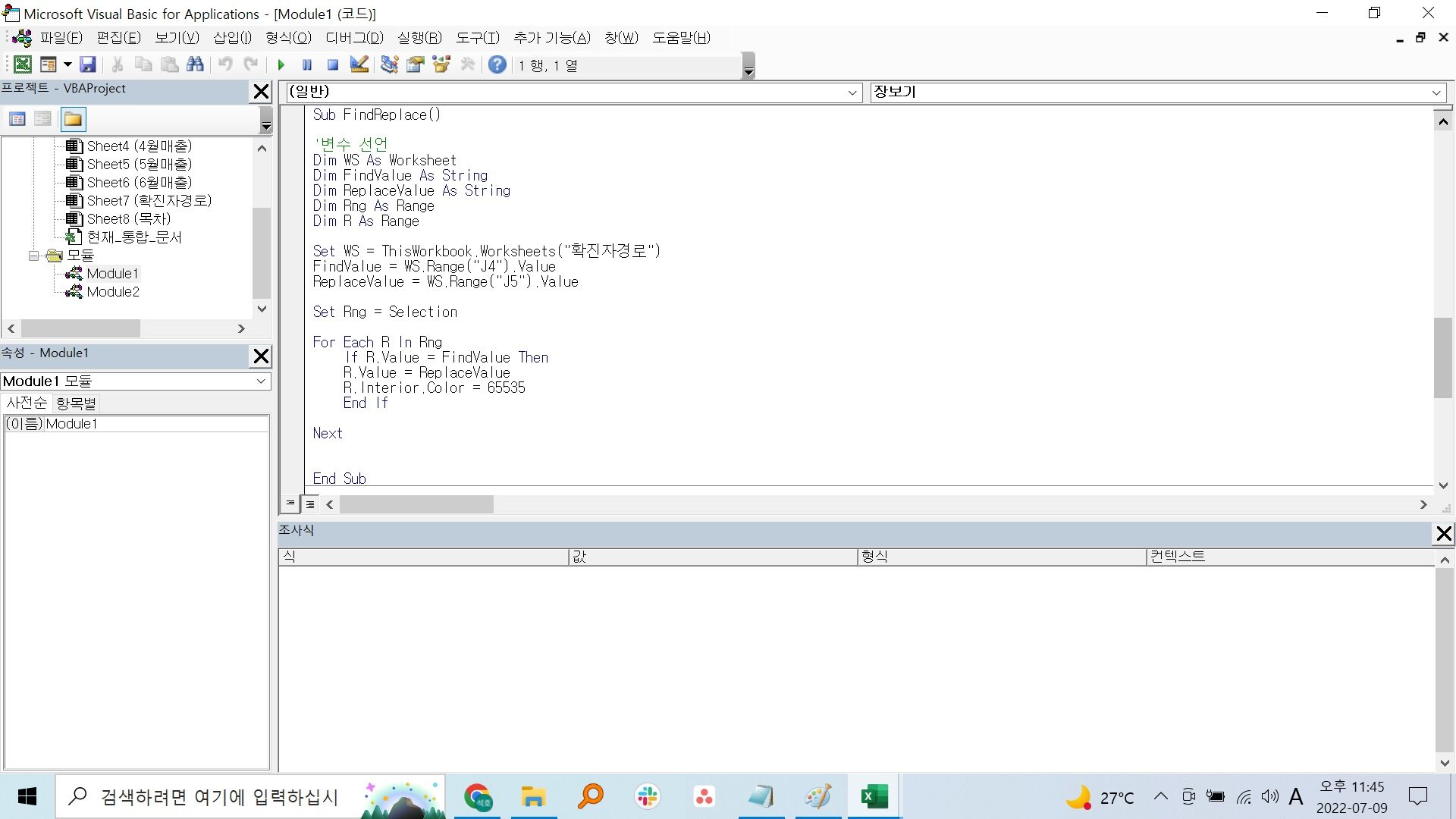Switch to procedure view button
1456x819 pixels.
pos(290,504)
